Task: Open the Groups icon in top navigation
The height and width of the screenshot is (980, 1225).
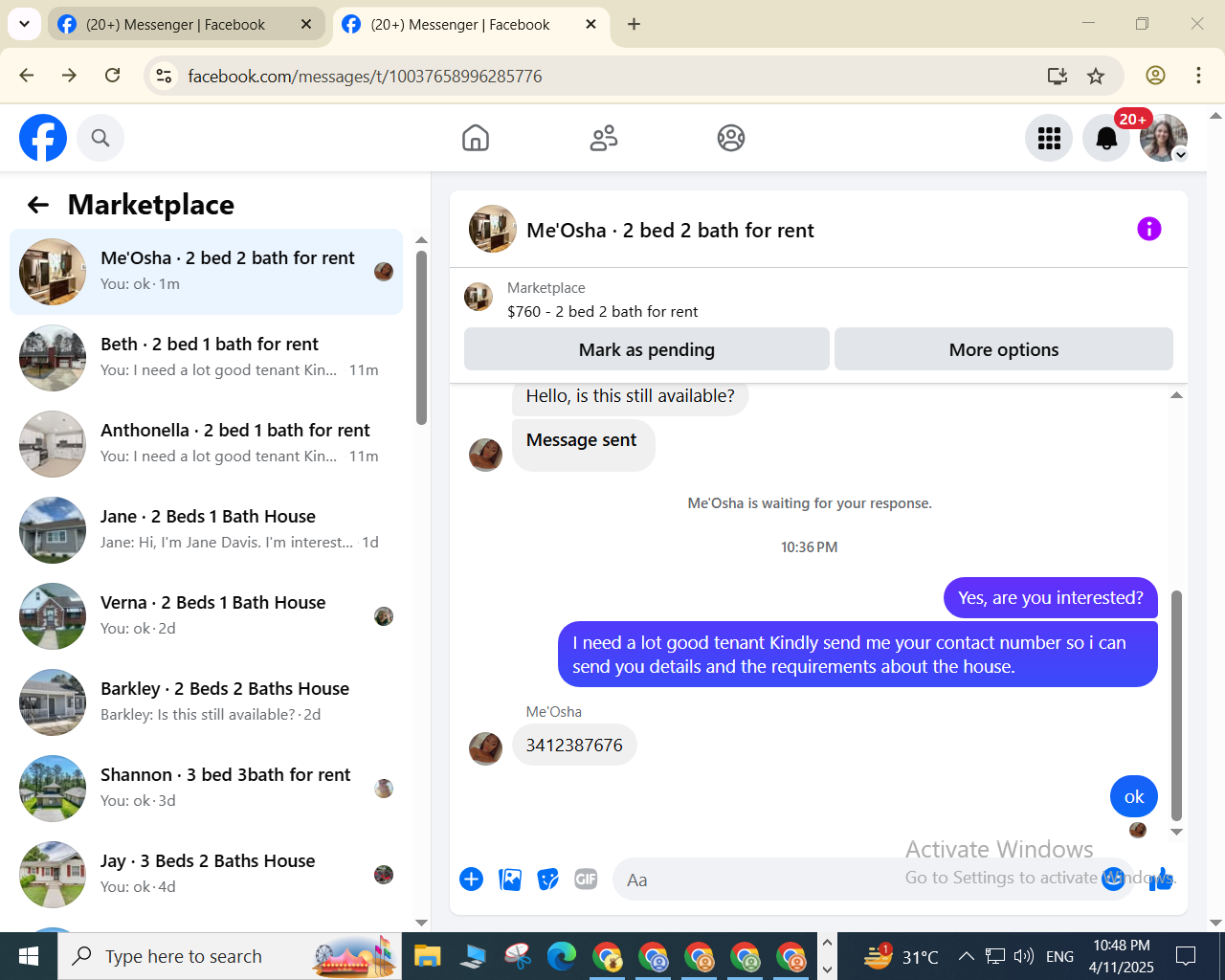Action: [731, 138]
